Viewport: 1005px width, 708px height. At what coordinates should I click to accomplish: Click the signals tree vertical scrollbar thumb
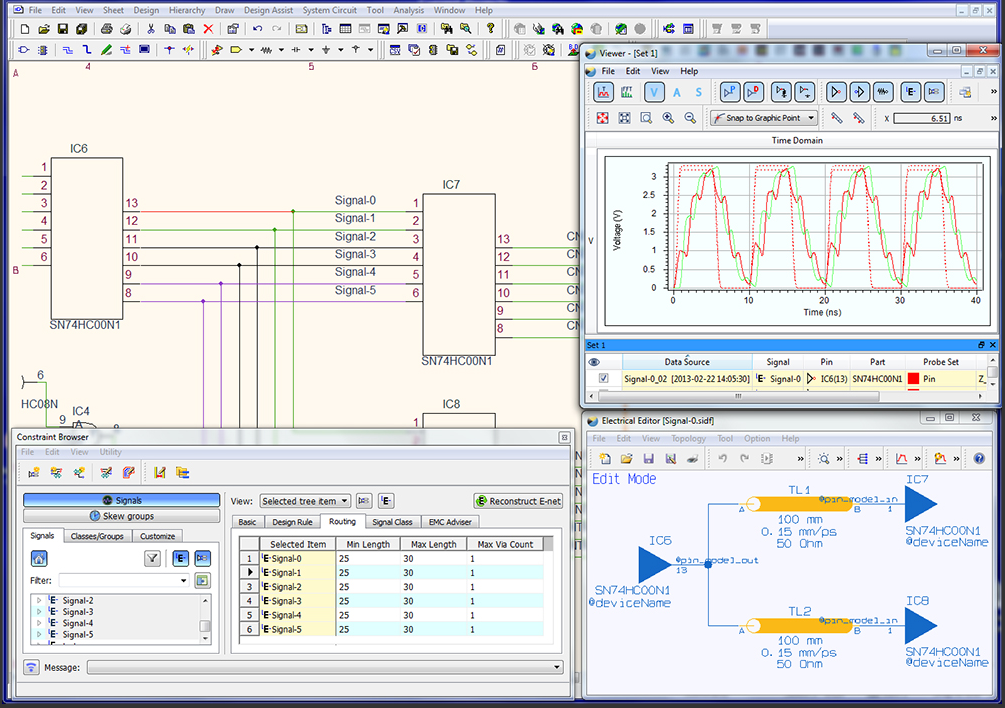(205, 626)
